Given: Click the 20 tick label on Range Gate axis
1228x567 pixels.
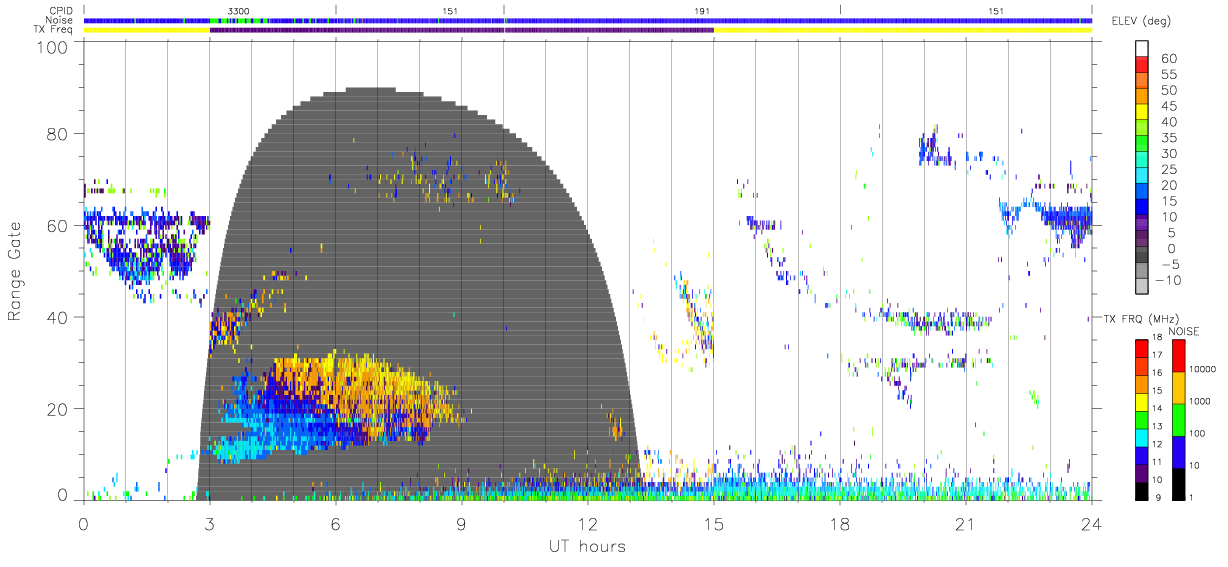Looking at the screenshot, I should click(56, 408).
